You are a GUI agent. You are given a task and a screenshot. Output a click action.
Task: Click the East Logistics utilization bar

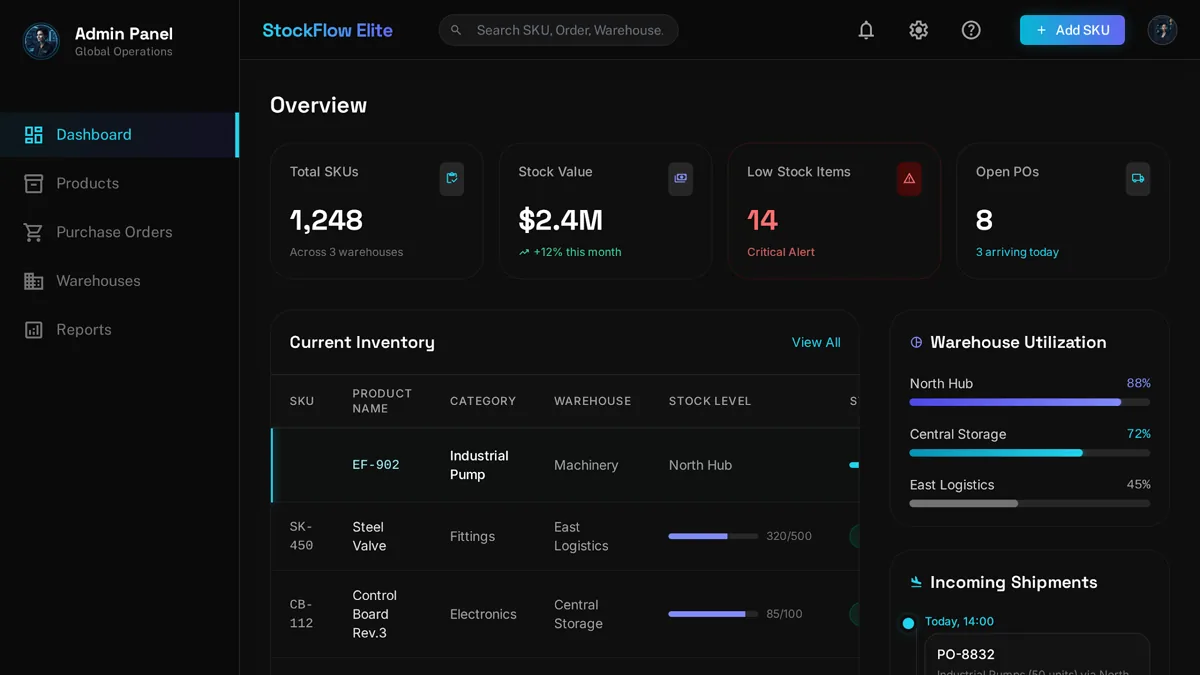click(x=1030, y=503)
